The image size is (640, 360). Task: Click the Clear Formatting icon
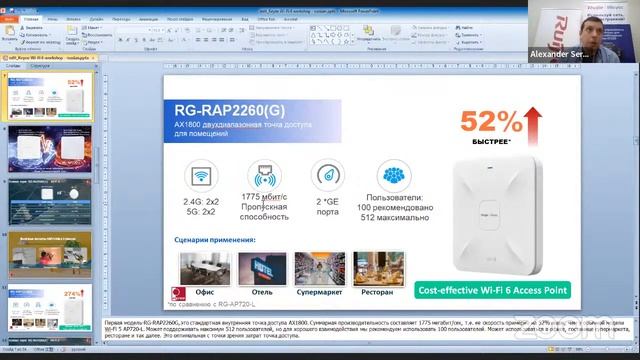pyautogui.click(x=187, y=31)
